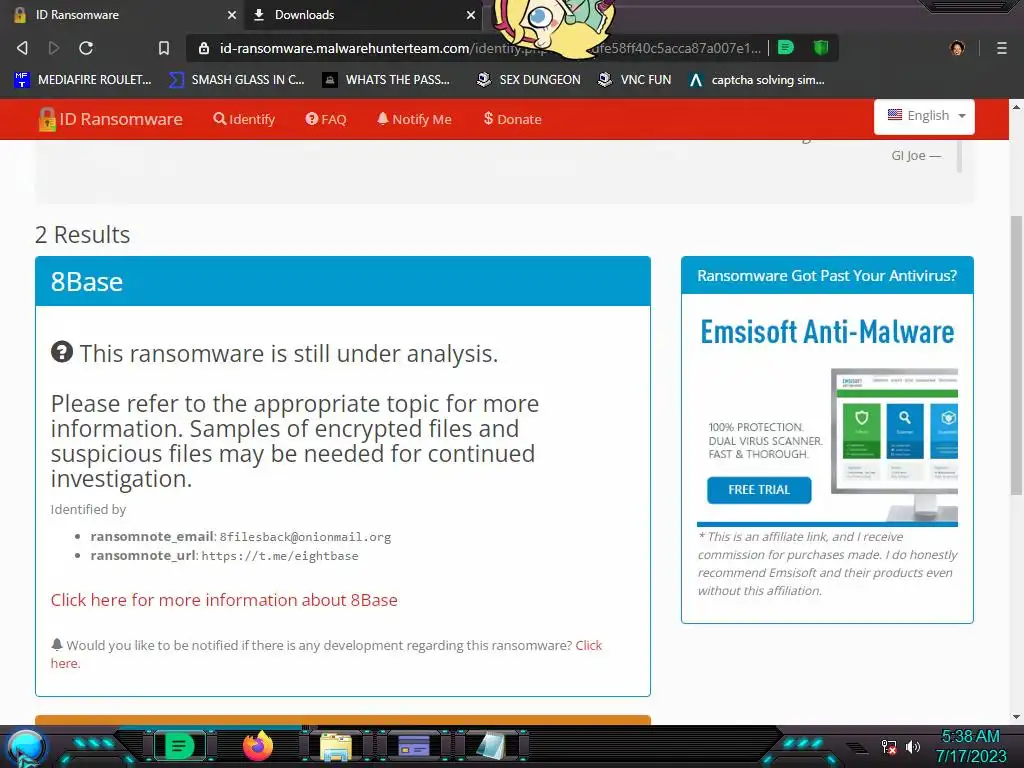Bookmark this page via the bookmark icon
The image size is (1024, 768).
tap(164, 48)
